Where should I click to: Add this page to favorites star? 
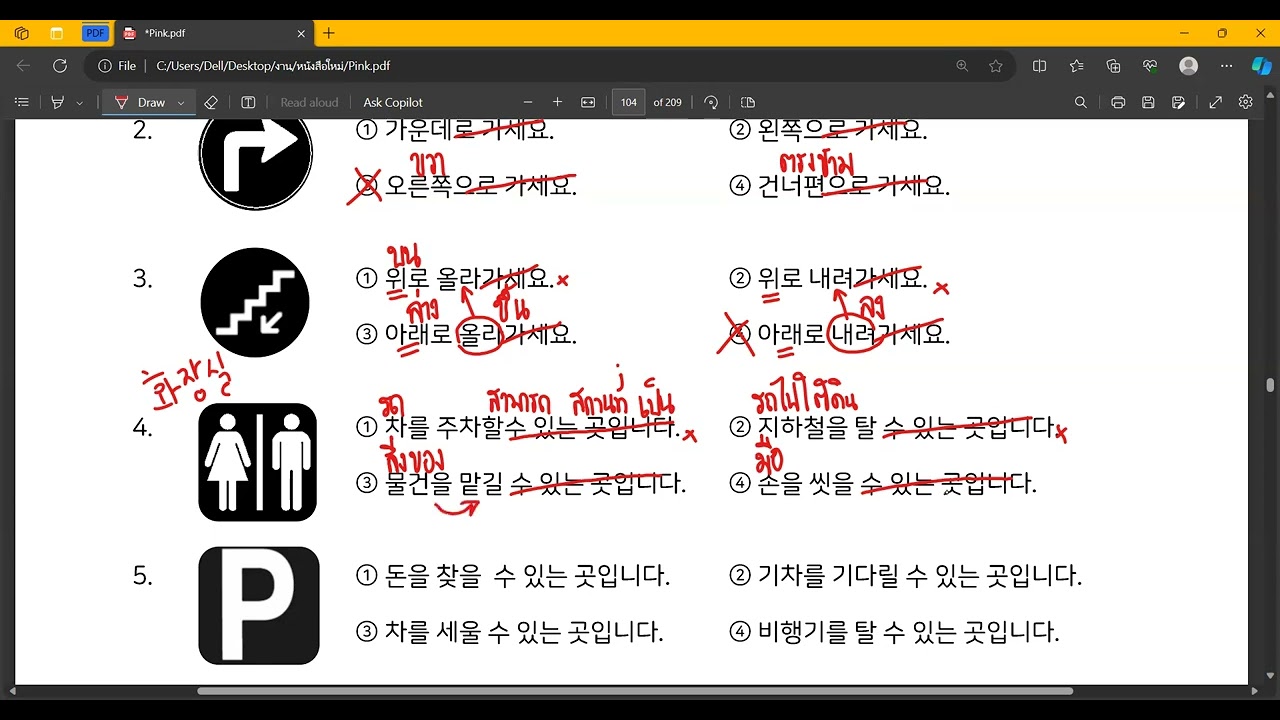pos(996,66)
